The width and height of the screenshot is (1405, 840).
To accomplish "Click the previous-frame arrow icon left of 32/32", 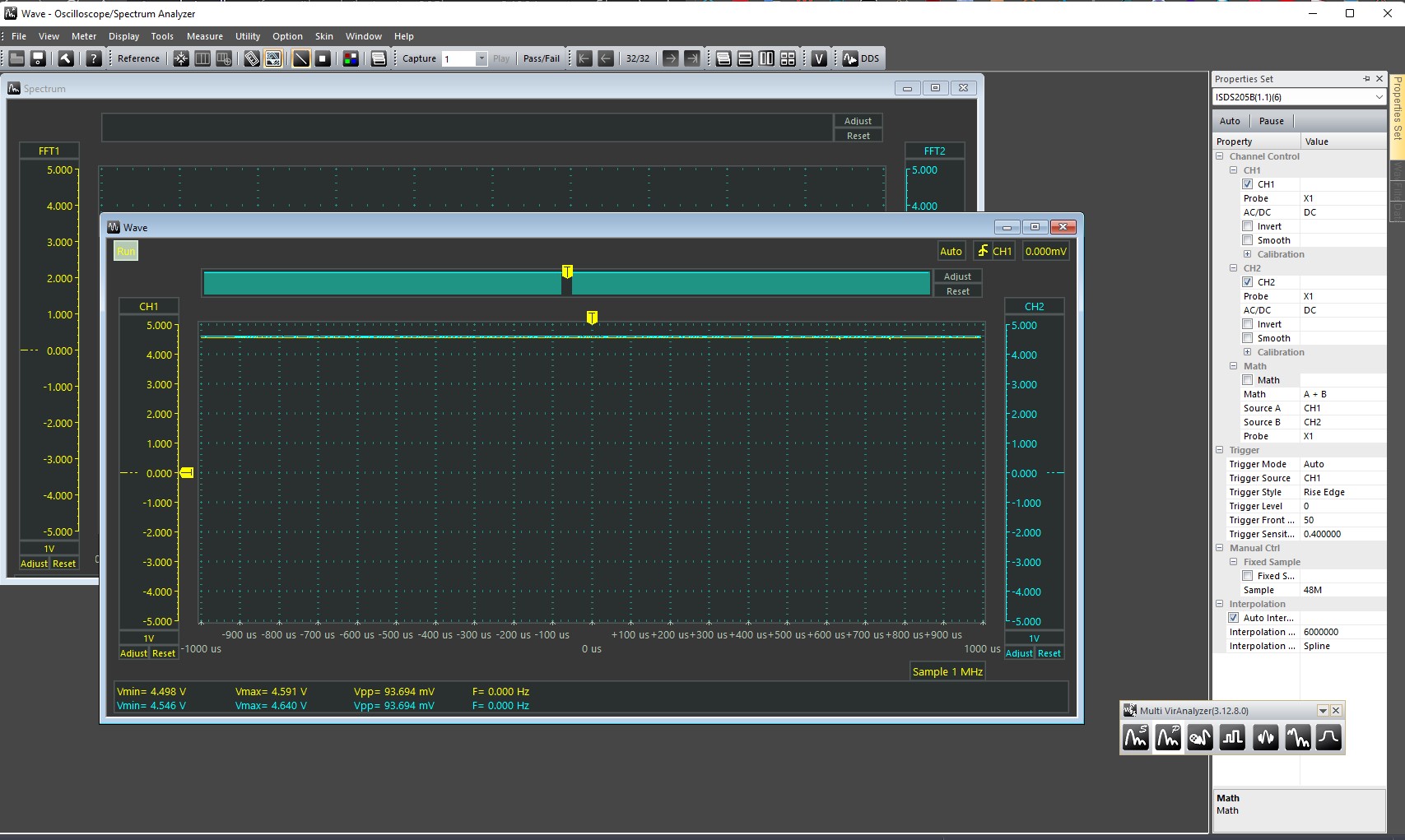I will [606, 58].
